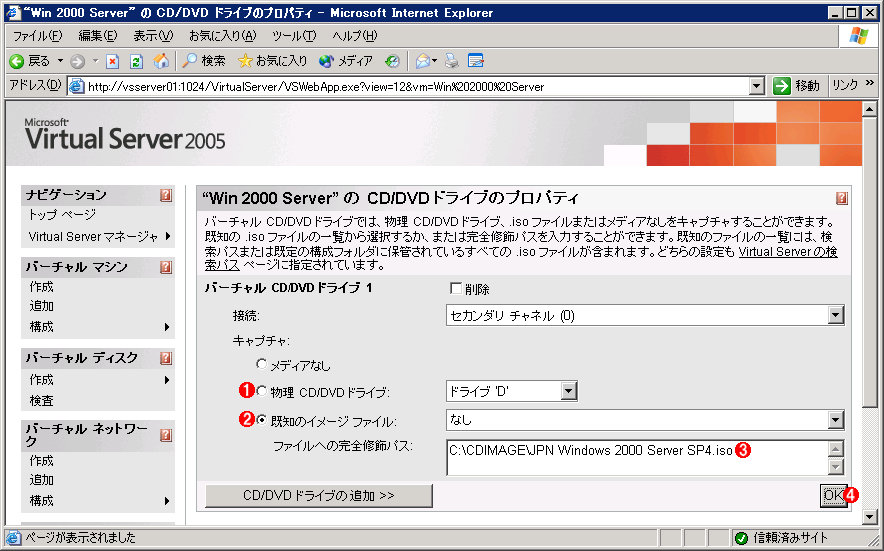Expand the Virtual Server マネージャ submenu arrow
884x551 pixels.
point(168,236)
